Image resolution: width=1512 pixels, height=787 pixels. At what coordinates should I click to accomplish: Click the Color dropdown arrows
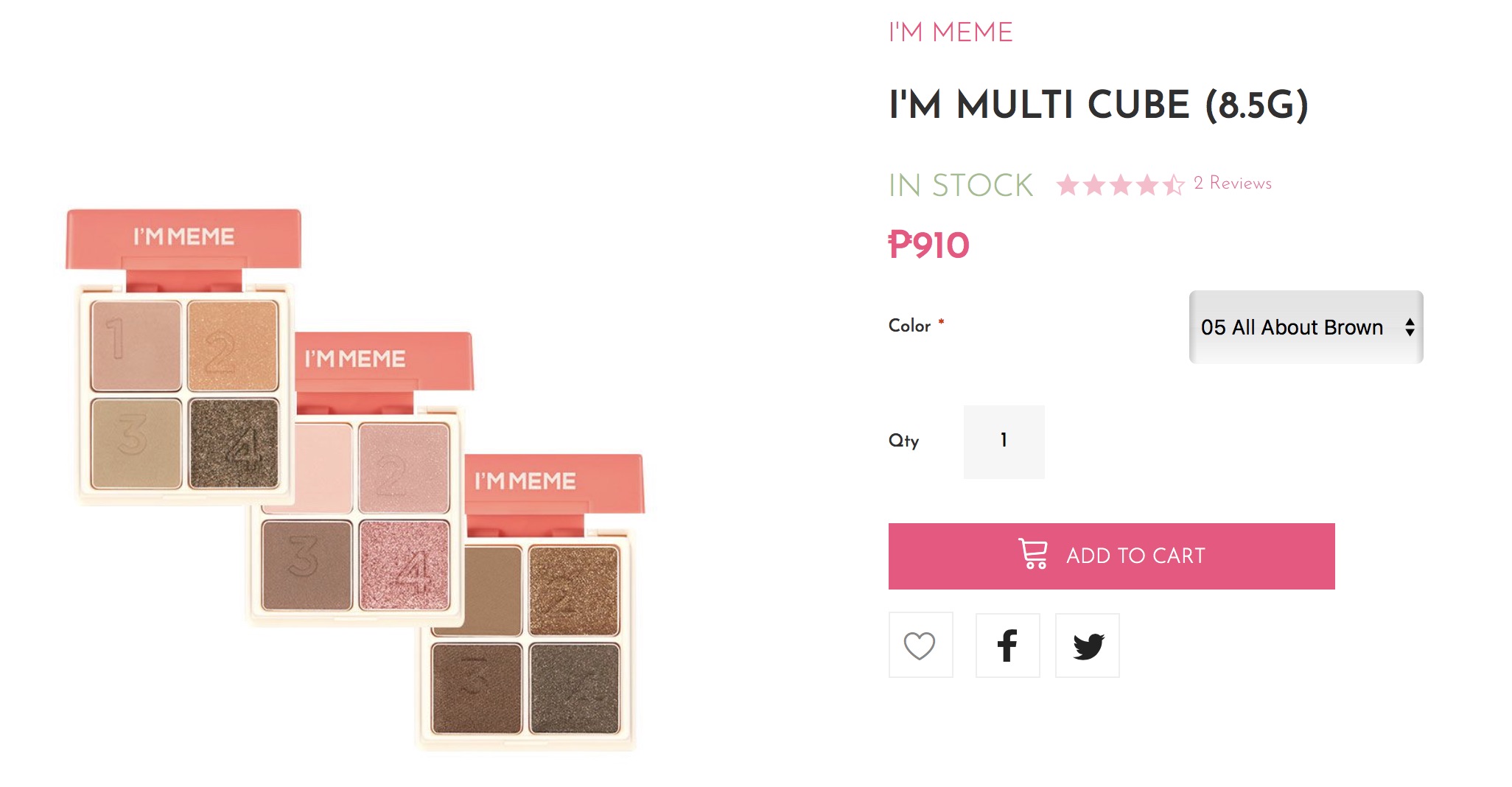(1409, 327)
